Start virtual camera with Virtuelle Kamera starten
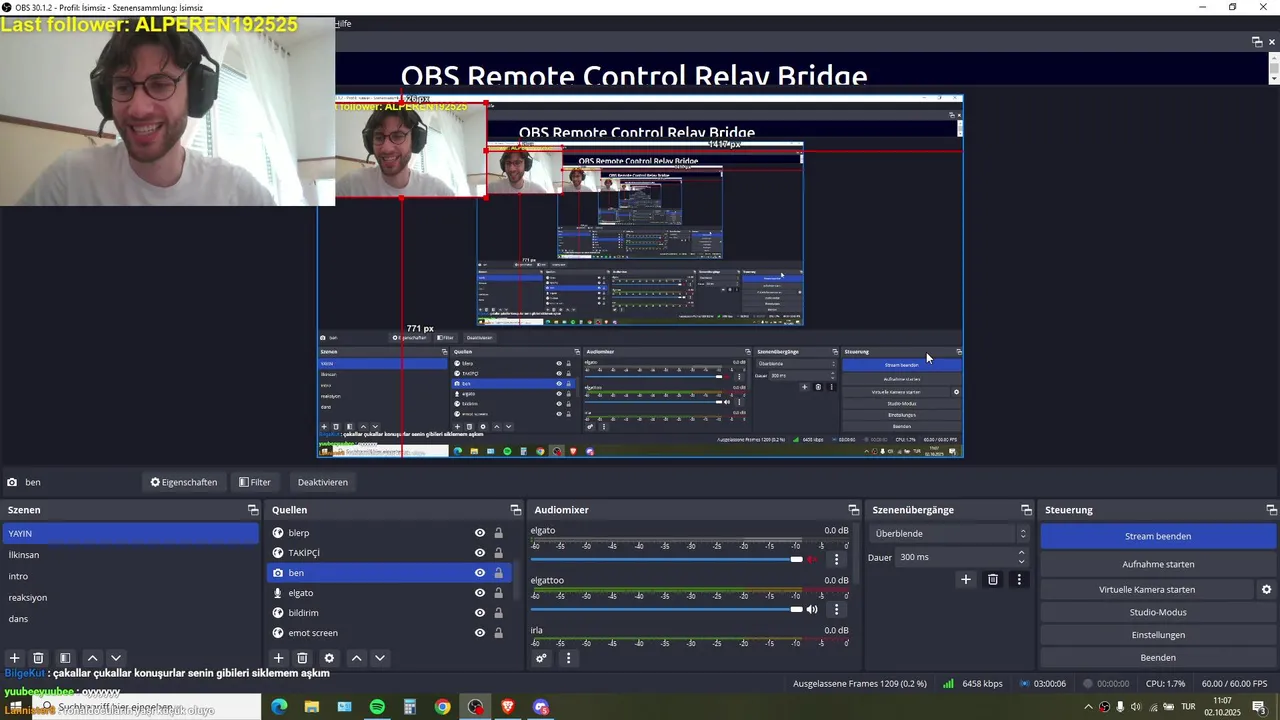 click(1147, 590)
